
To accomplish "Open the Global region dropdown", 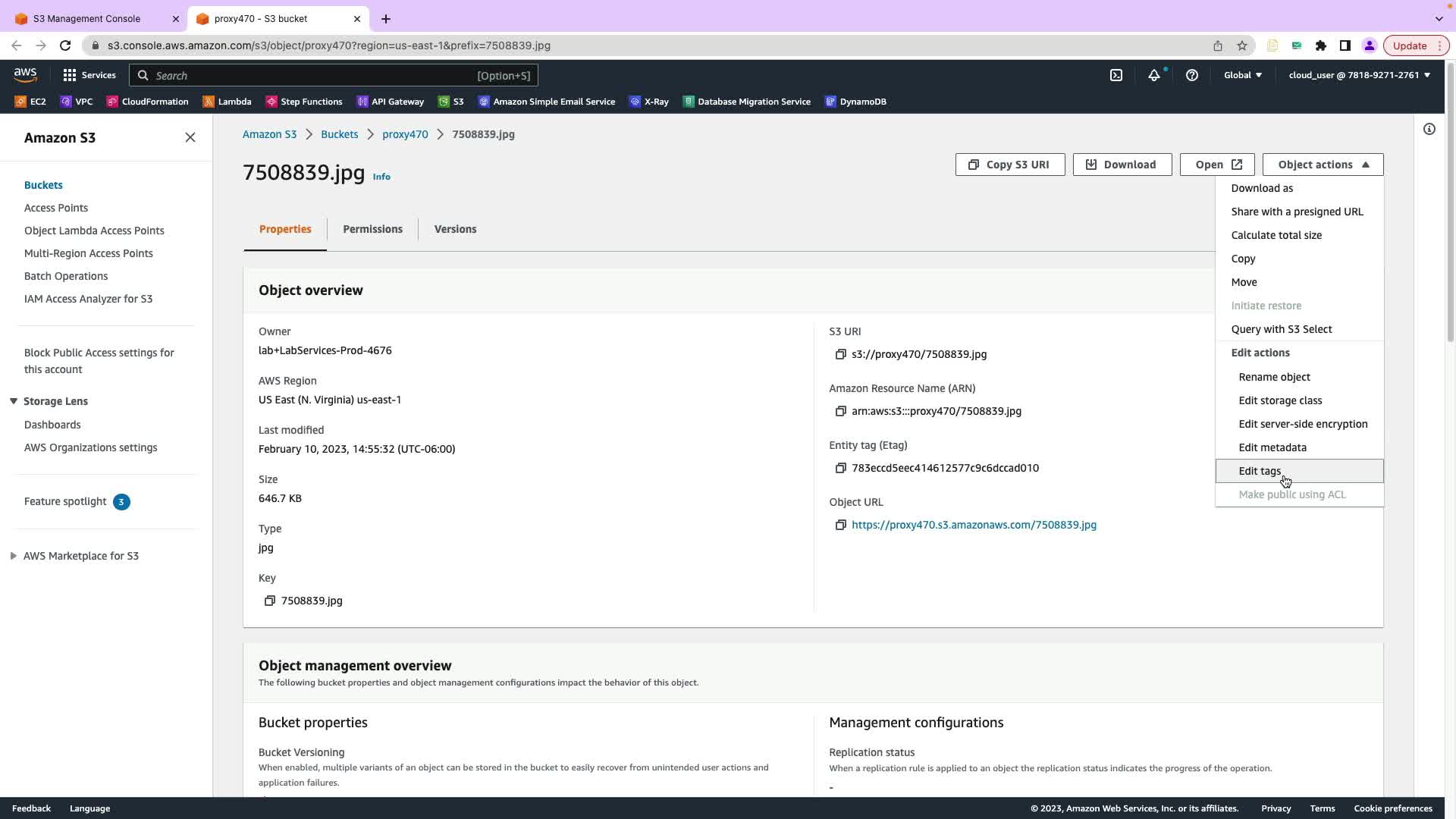I will pyautogui.click(x=1243, y=75).
